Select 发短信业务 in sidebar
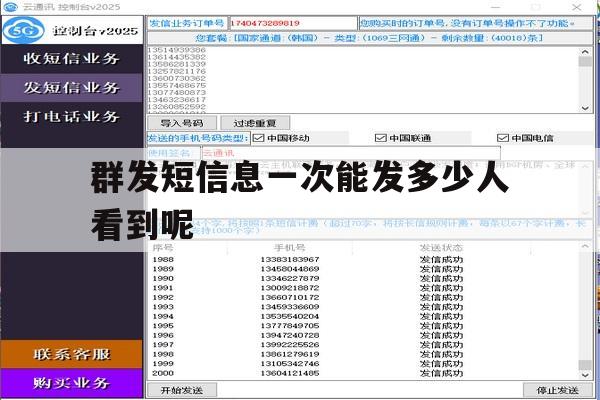This screenshot has width=600, height=400. pos(72,88)
